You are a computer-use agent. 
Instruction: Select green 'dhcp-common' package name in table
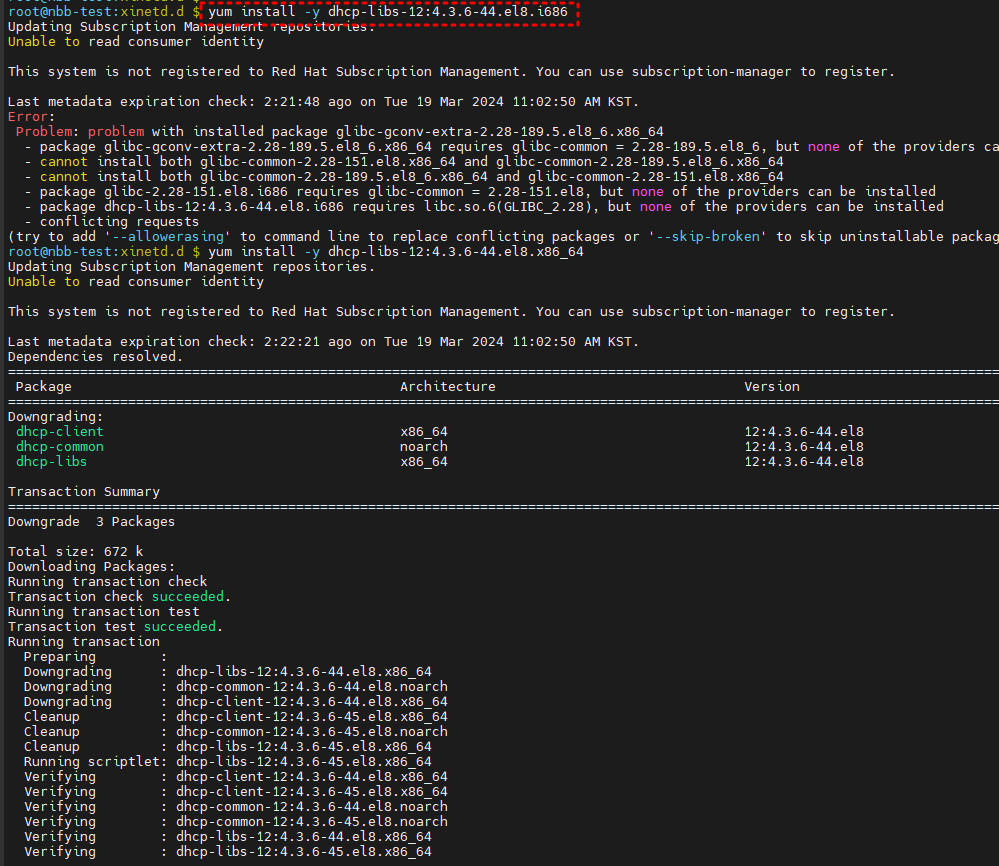pos(59,447)
